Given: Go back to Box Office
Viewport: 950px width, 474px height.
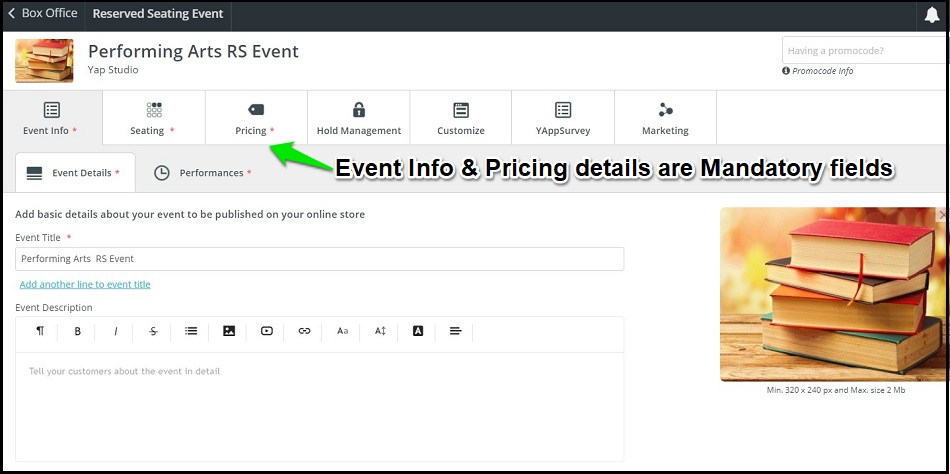Looking at the screenshot, I should coord(42,13).
